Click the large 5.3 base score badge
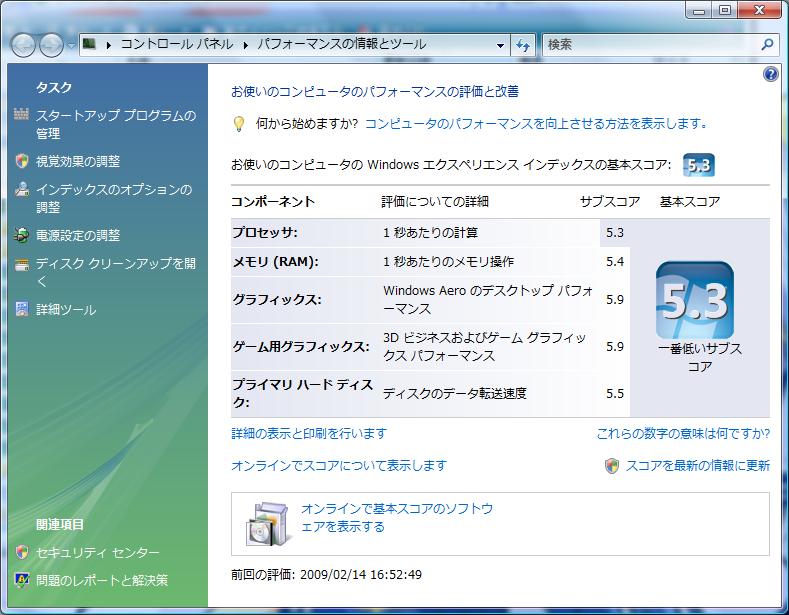 pos(695,300)
